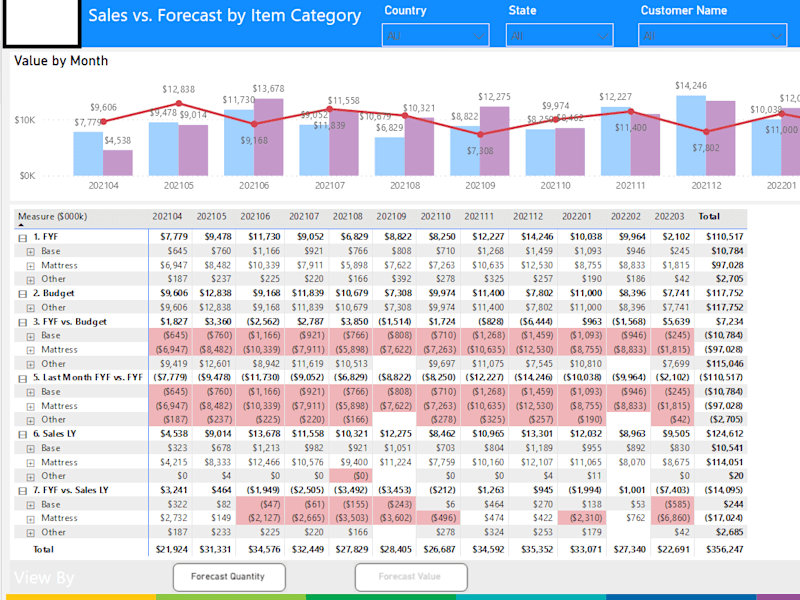Open the Customer Name dropdown
800x600 pixels.
(x=712, y=36)
